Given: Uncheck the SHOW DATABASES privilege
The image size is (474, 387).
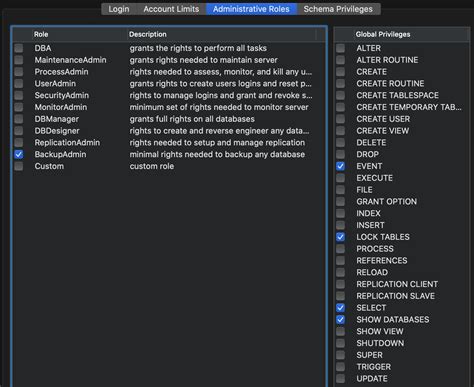Looking at the screenshot, I should coord(340,320).
